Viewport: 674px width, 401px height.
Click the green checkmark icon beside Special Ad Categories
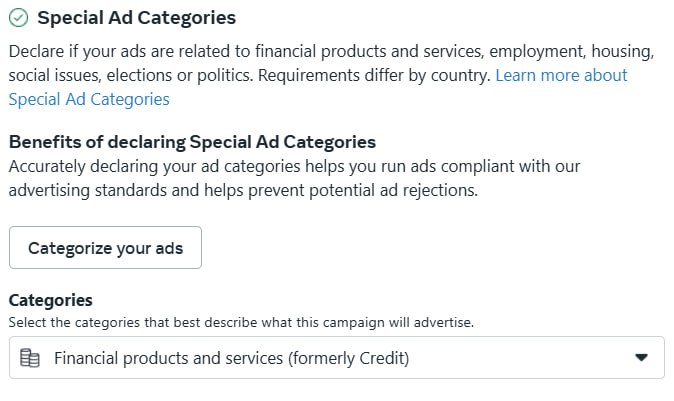point(18,18)
